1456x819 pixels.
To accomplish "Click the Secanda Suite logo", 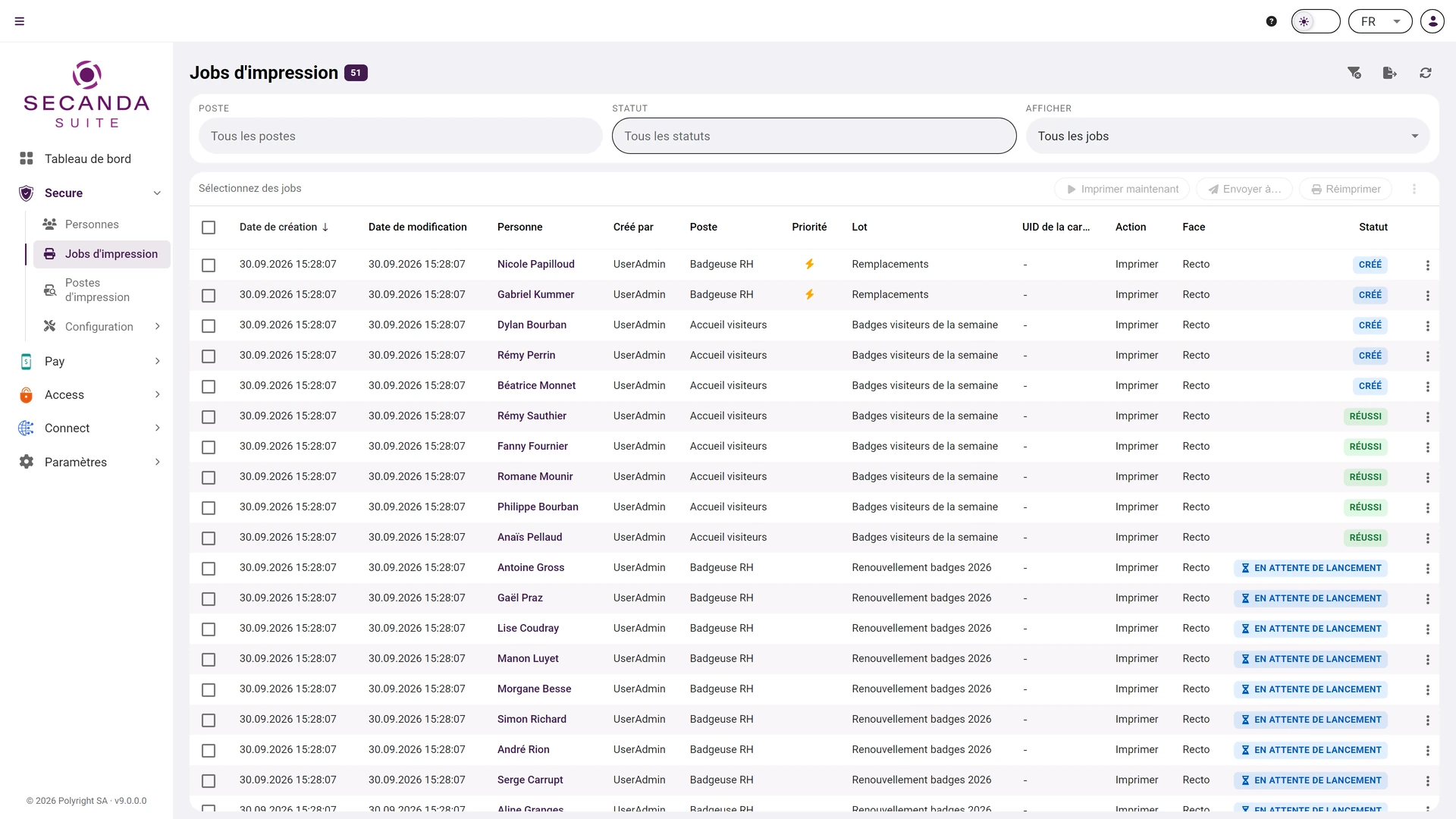I will 86,95.
